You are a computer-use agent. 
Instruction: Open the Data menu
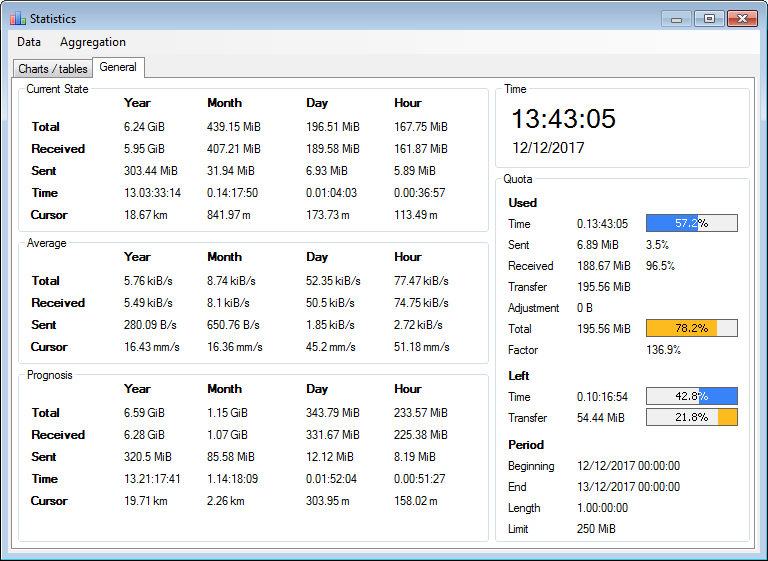[x=29, y=42]
